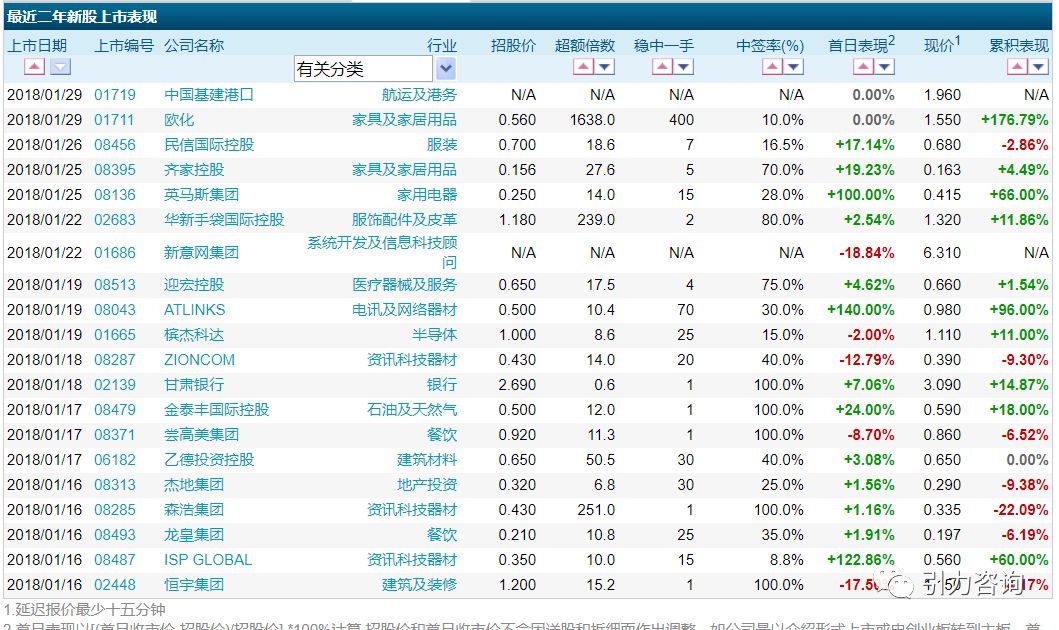Sort 上市日期 descending with the down arrow
This screenshot has width=1059, height=630.
[x=61, y=66]
